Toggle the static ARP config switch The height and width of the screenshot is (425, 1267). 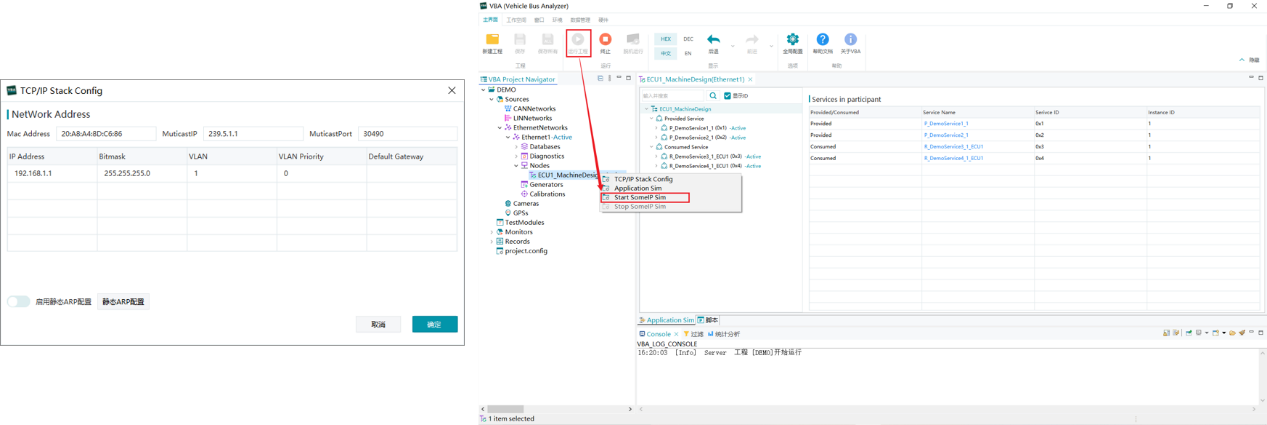tap(19, 301)
